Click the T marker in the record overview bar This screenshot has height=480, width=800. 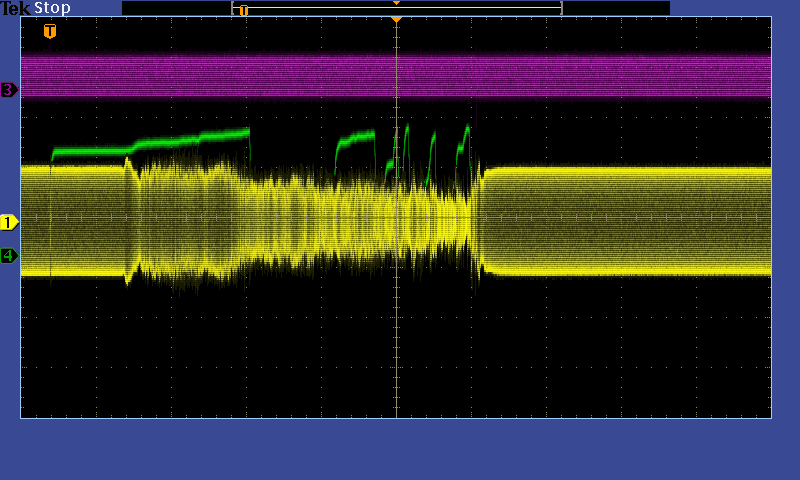click(x=243, y=11)
